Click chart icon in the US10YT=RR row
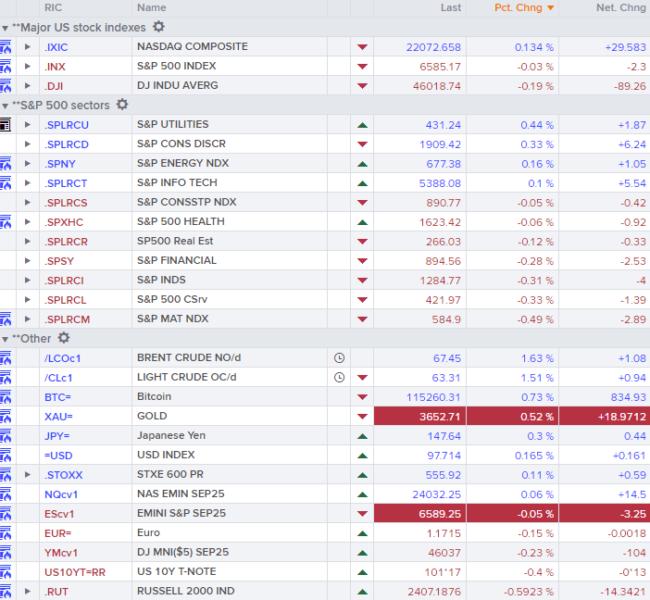650x600 pixels. coord(5,572)
